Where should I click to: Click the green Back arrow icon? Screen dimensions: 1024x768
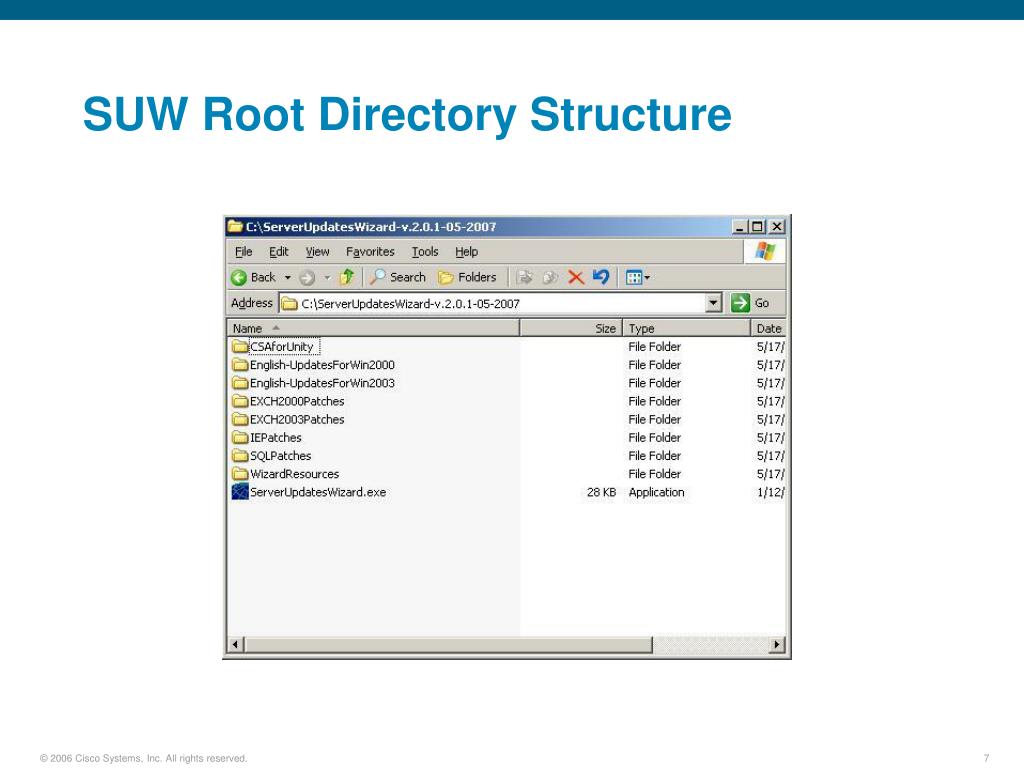239,278
